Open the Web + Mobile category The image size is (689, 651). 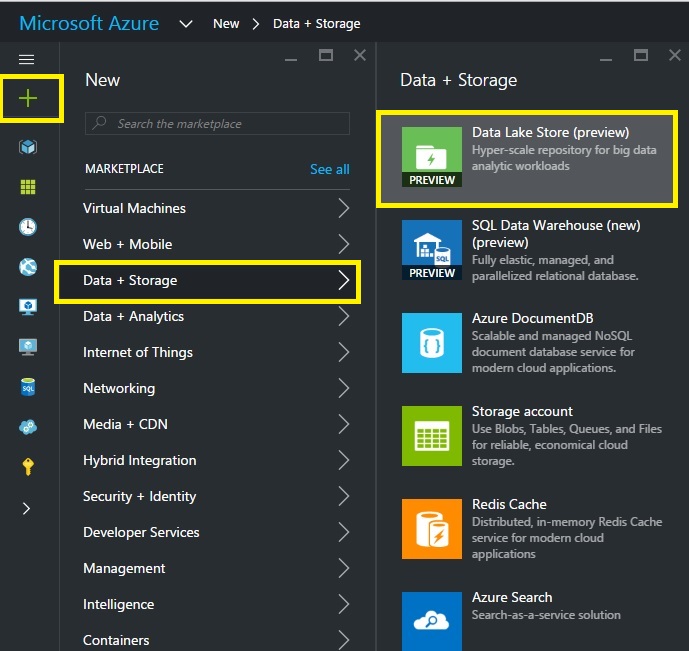tap(217, 244)
